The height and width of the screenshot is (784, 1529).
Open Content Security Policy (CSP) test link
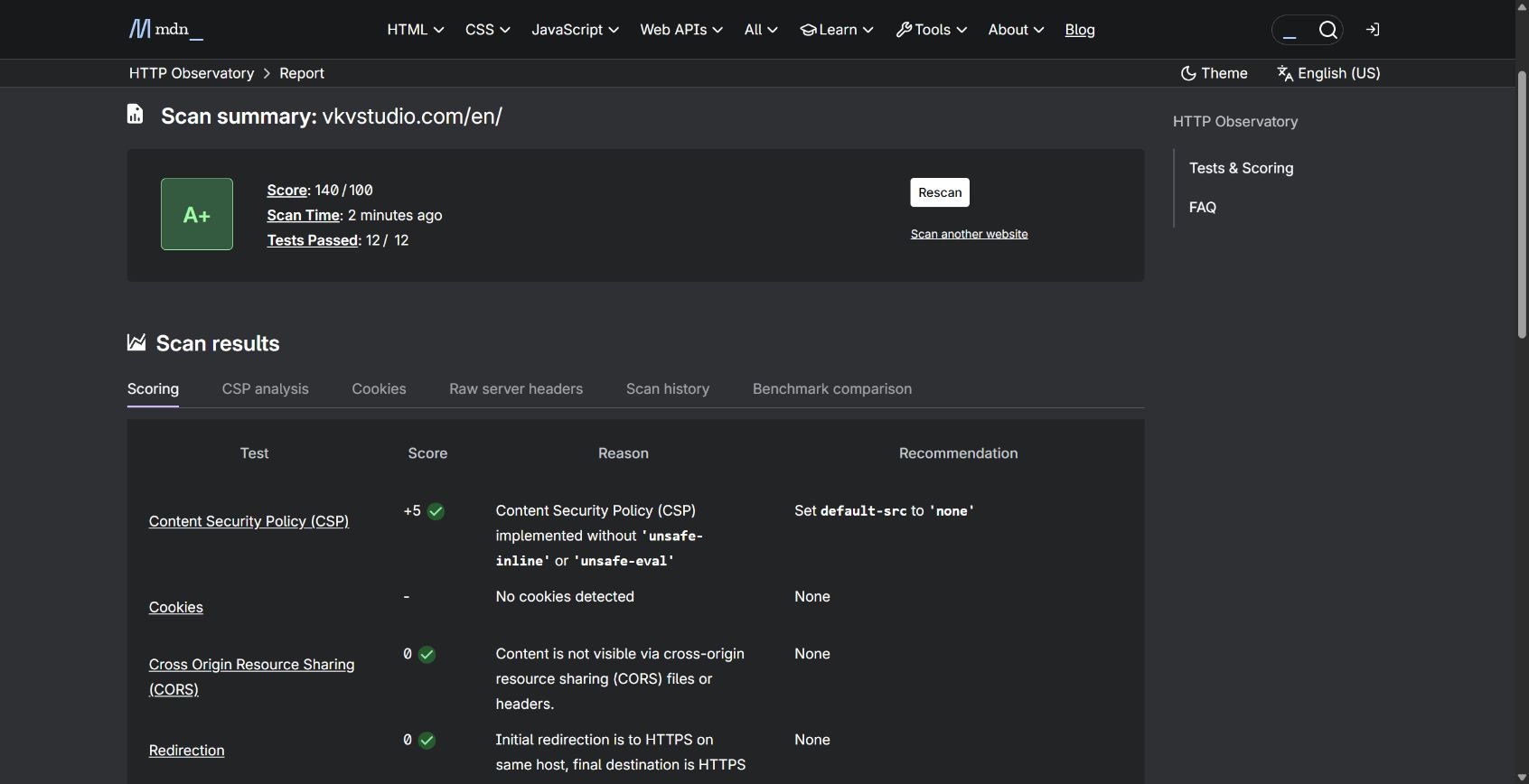click(x=249, y=521)
